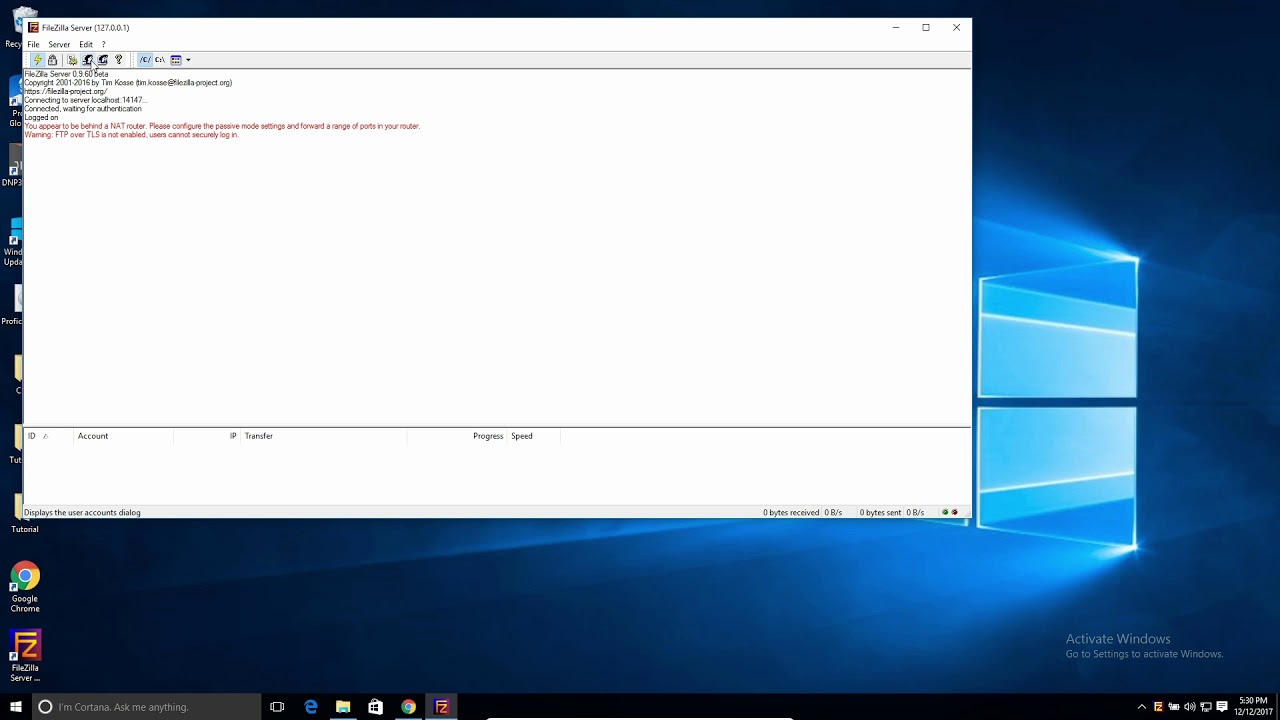Open the File menu
Screen dimensions: 1280x720
(33, 44)
